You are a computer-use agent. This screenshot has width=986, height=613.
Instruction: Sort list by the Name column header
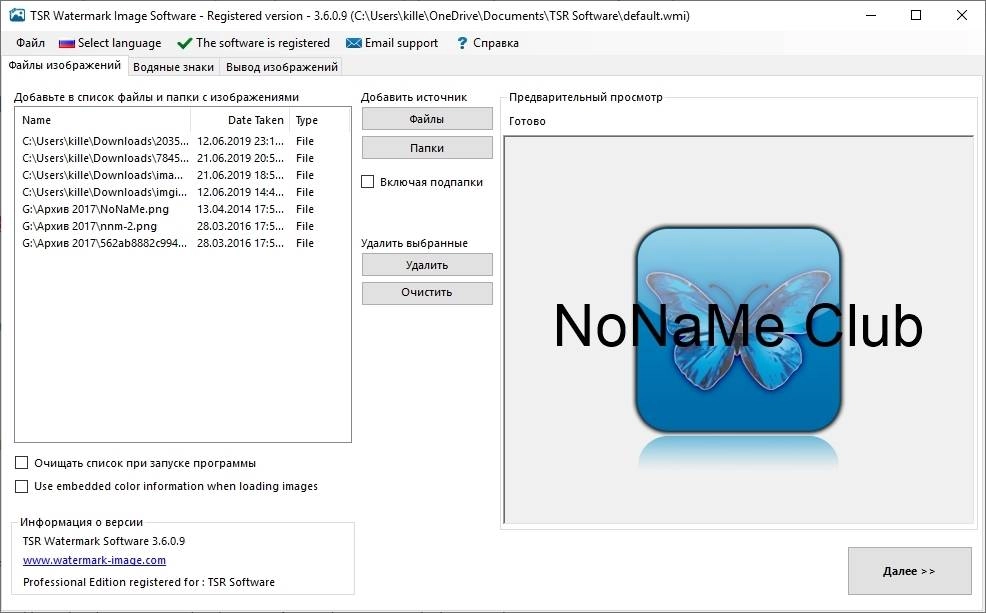(104, 120)
